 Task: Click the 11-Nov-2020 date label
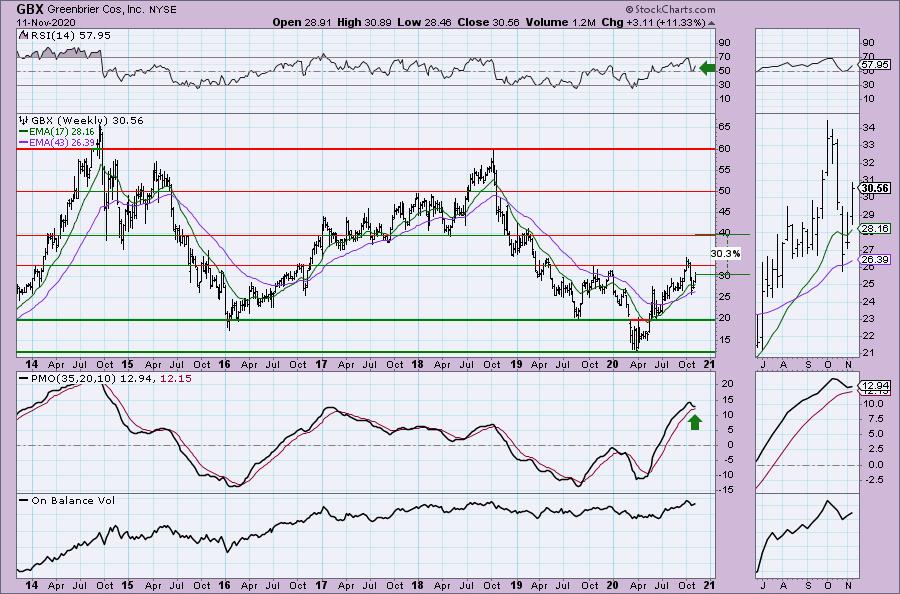(46, 22)
